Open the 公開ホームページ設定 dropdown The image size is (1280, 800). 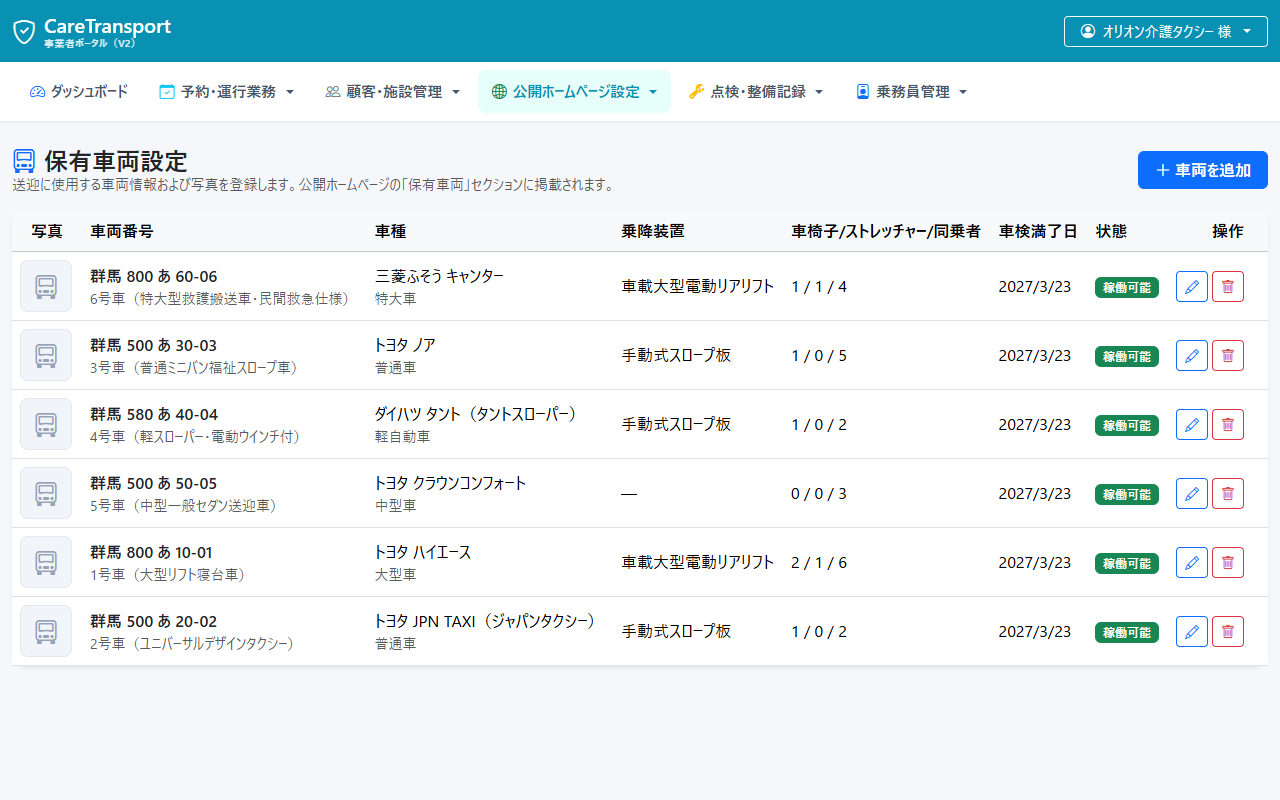click(575, 92)
